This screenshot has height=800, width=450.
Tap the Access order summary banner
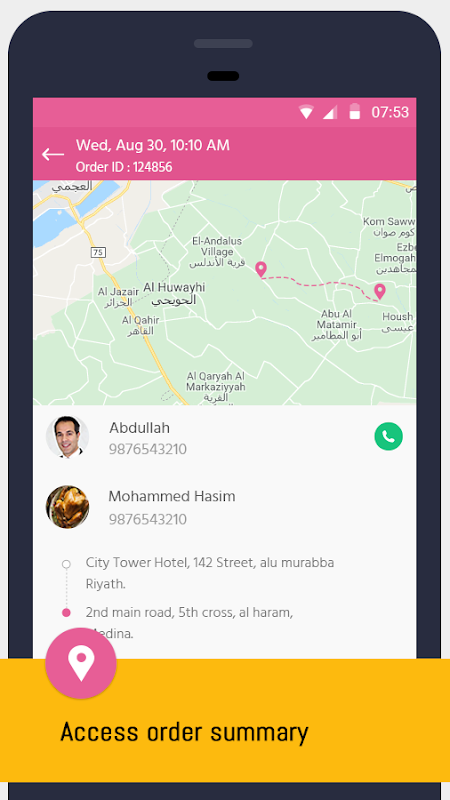pyautogui.click(x=225, y=720)
